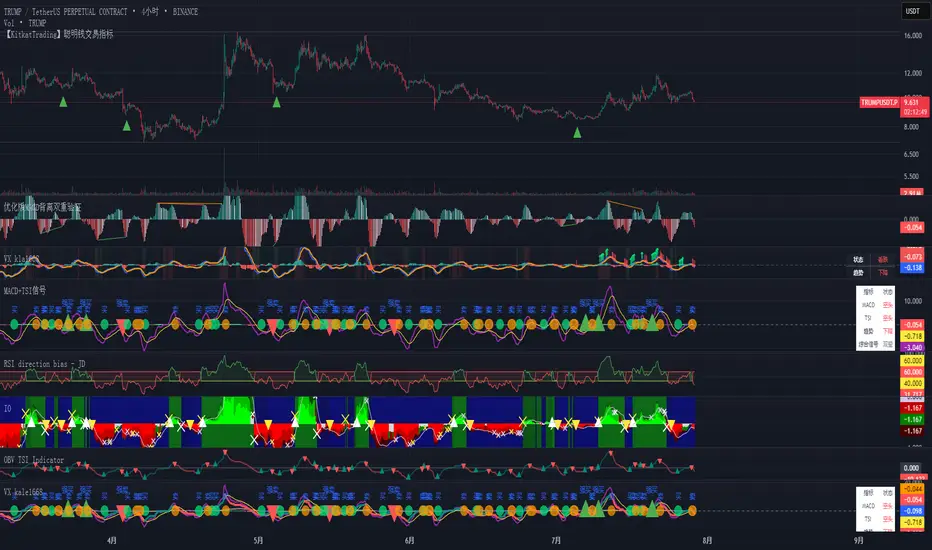Click the green buy triangle in early May
Image resolution: width=932 pixels, height=550 pixels.
pyautogui.click(x=276, y=103)
